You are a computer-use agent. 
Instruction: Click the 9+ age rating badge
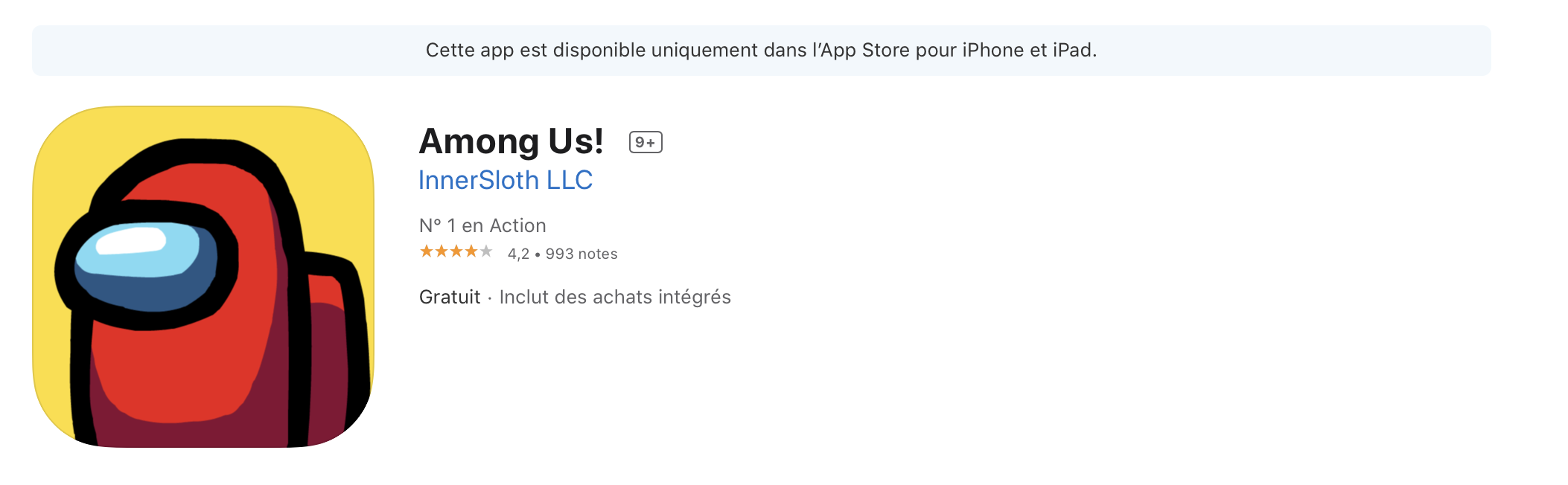click(646, 142)
